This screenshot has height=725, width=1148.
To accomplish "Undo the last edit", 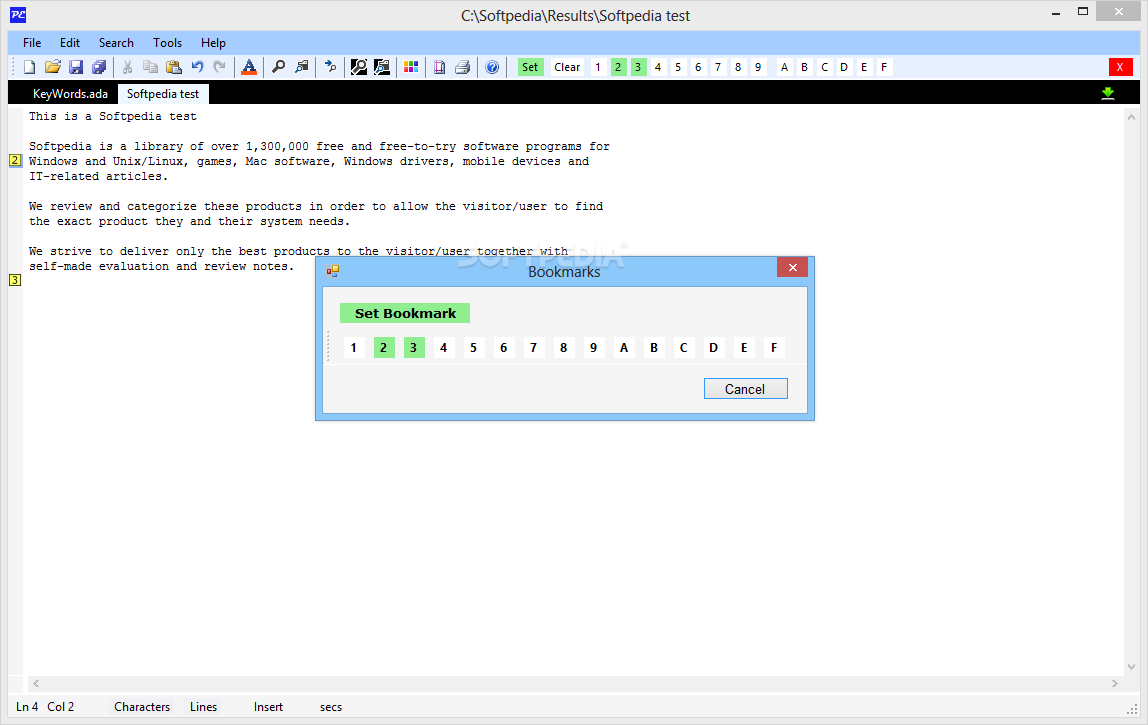I will coord(197,67).
